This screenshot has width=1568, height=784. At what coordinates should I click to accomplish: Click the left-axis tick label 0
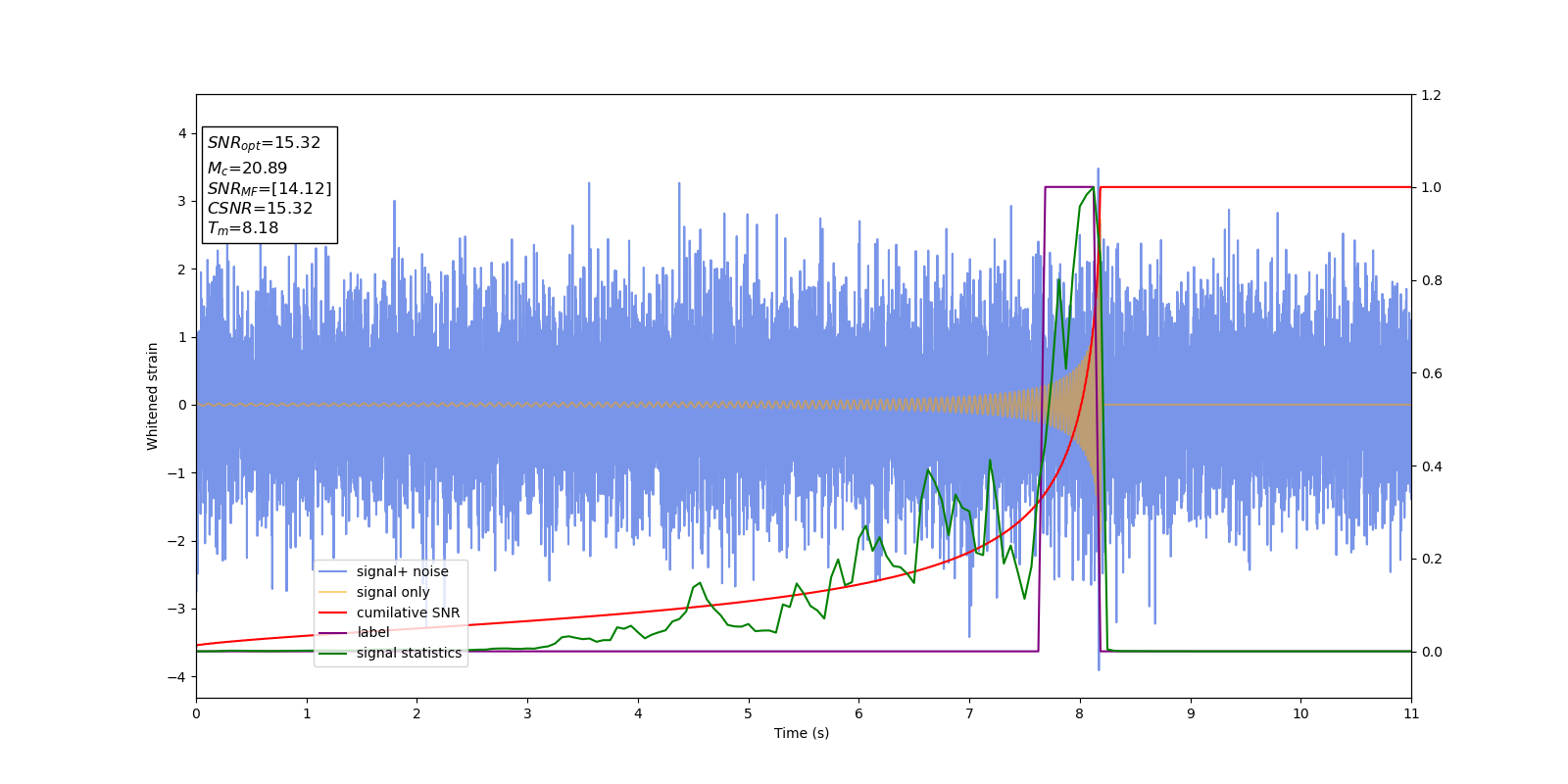[182, 405]
